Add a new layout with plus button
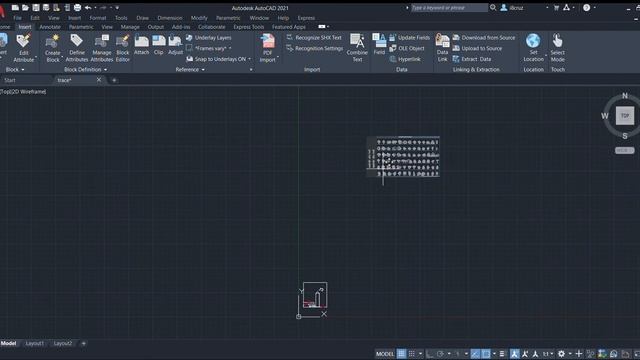This screenshot has width=640, height=360. point(84,343)
